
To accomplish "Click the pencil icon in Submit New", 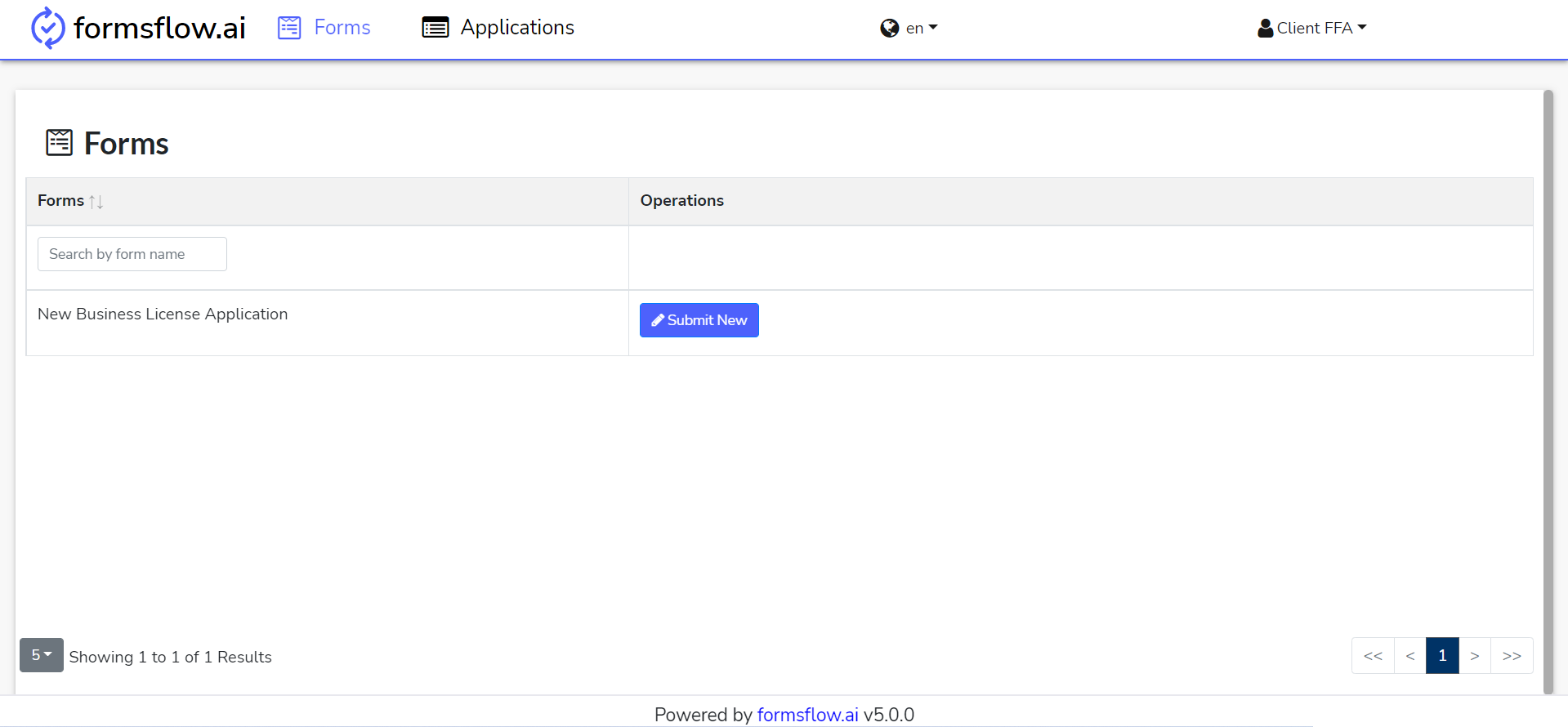I will [x=658, y=320].
